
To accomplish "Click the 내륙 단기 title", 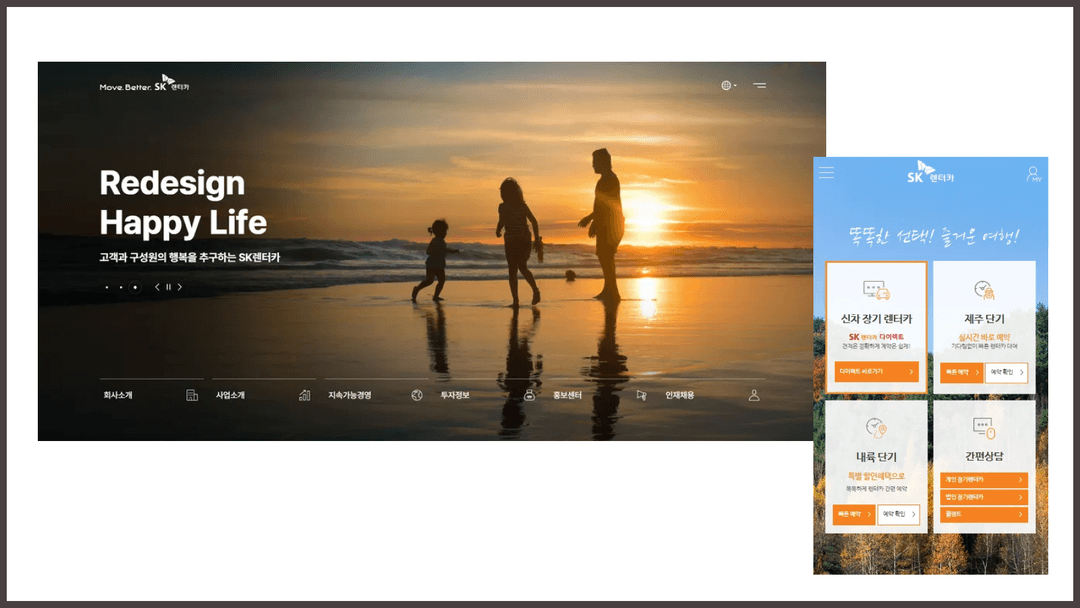I will [x=876, y=457].
